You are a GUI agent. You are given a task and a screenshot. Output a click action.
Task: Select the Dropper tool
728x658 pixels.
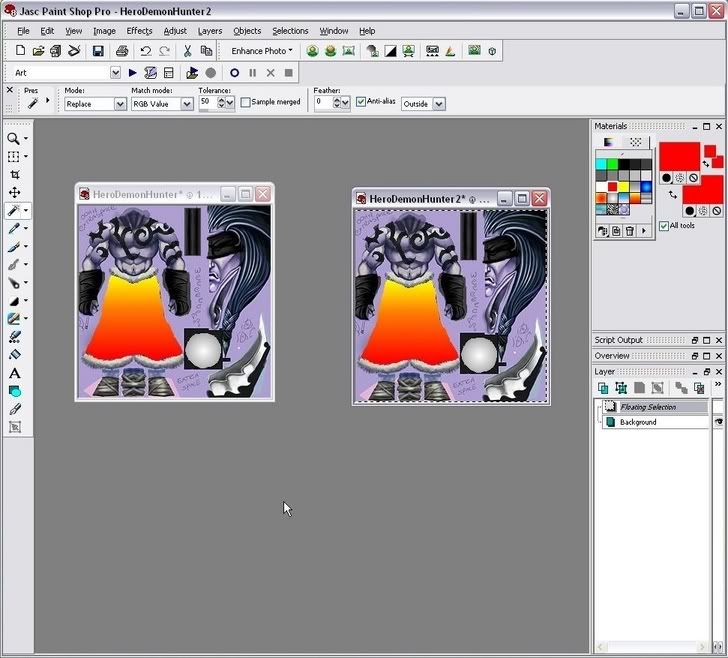[x=13, y=228]
